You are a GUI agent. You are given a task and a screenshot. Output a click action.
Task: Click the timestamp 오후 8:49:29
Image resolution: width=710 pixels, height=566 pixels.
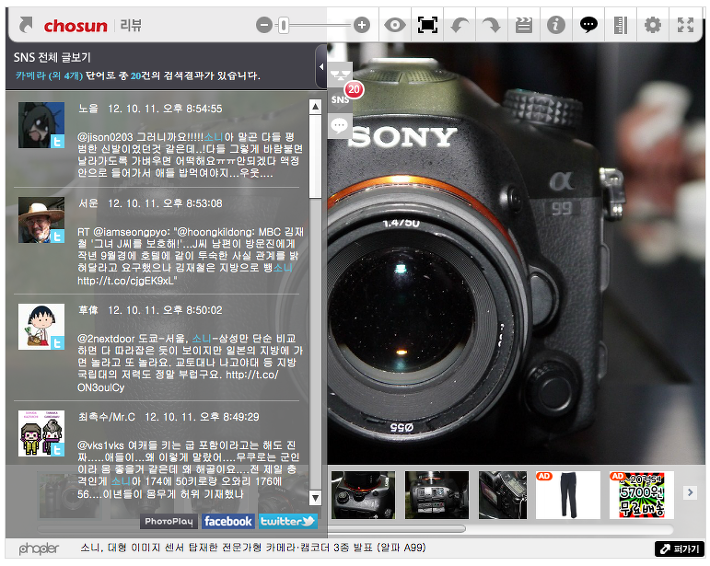(x=230, y=417)
